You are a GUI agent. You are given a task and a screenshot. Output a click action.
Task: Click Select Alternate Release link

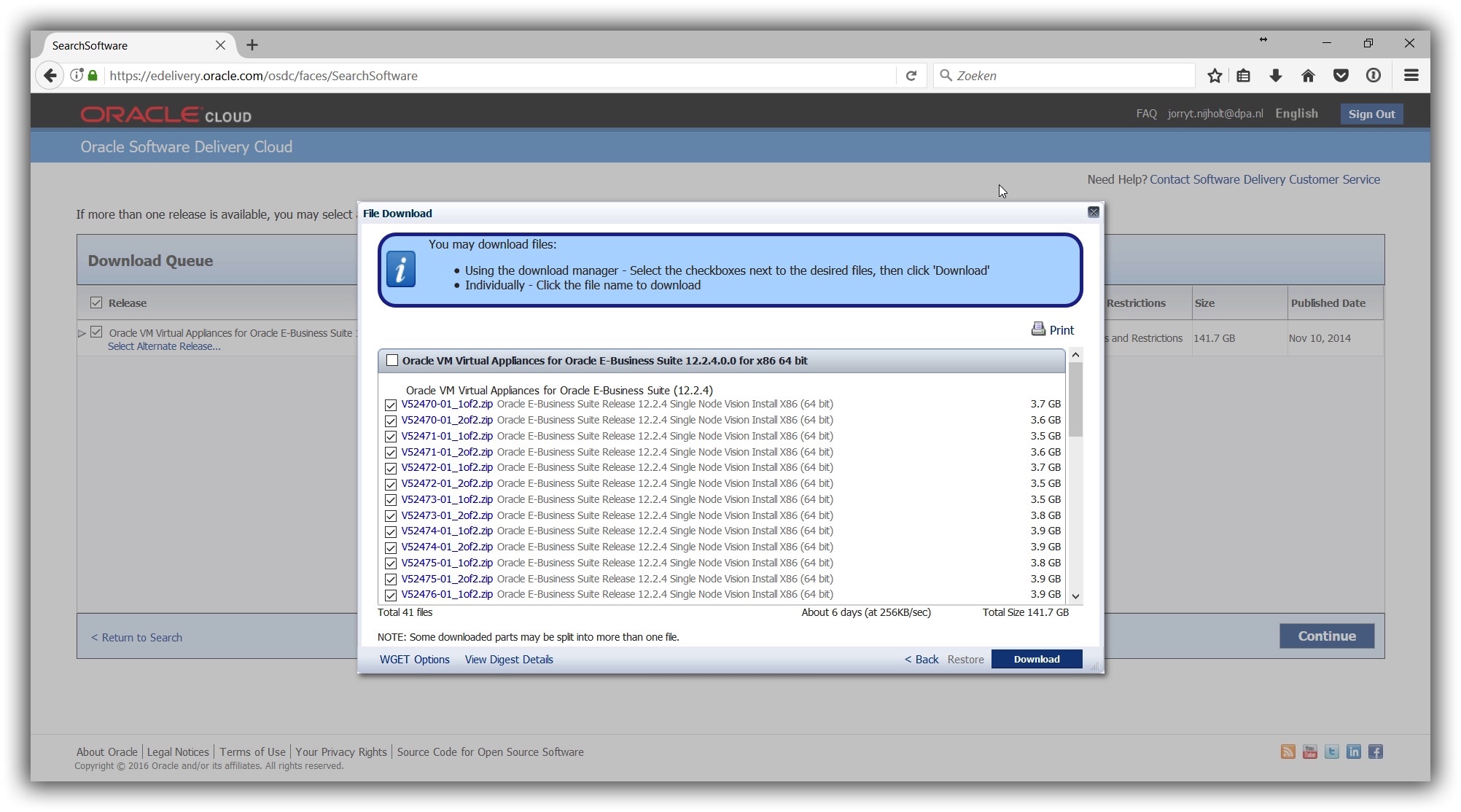click(164, 346)
